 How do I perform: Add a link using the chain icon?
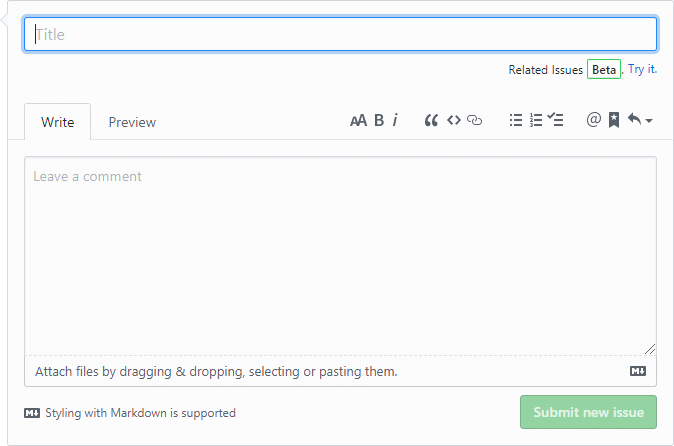coord(475,121)
